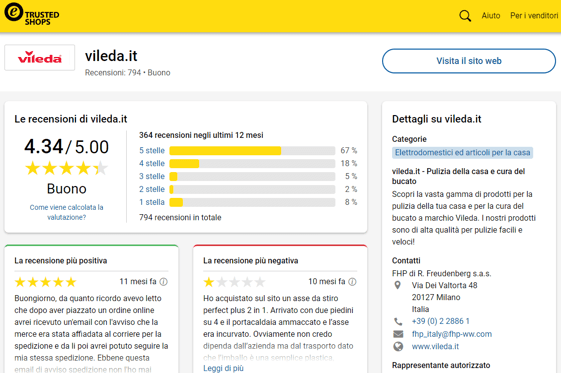The height and width of the screenshot is (373, 561).
Task: Open search with the magnifier icon
Action: pos(465,16)
